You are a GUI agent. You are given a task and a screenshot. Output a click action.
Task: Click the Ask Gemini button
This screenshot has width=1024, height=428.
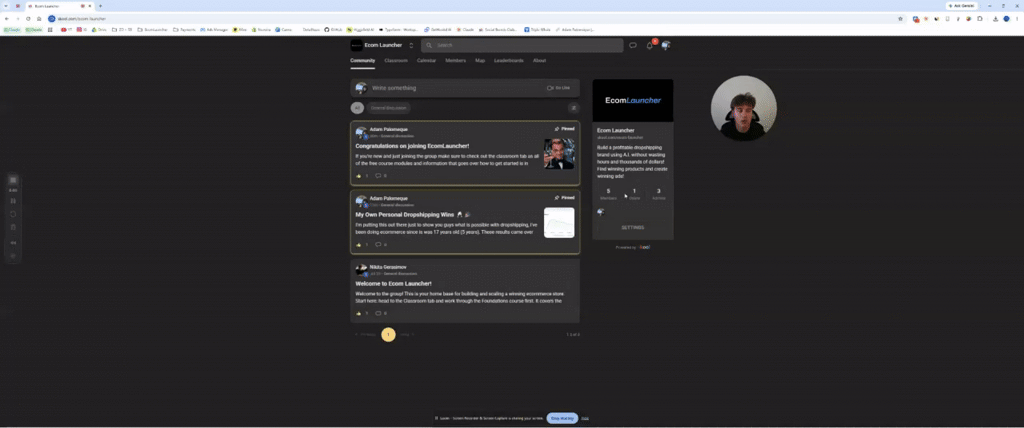click(961, 5)
